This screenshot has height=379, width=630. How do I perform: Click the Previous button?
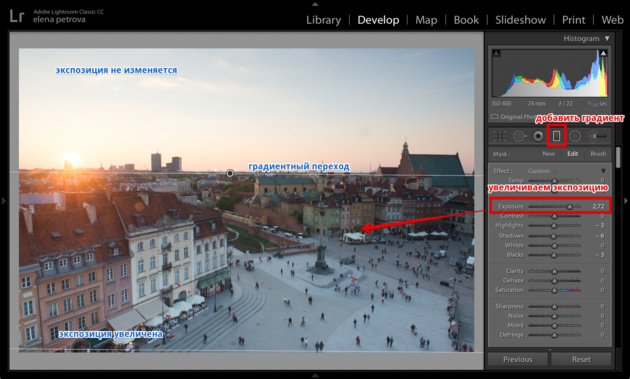[518, 359]
